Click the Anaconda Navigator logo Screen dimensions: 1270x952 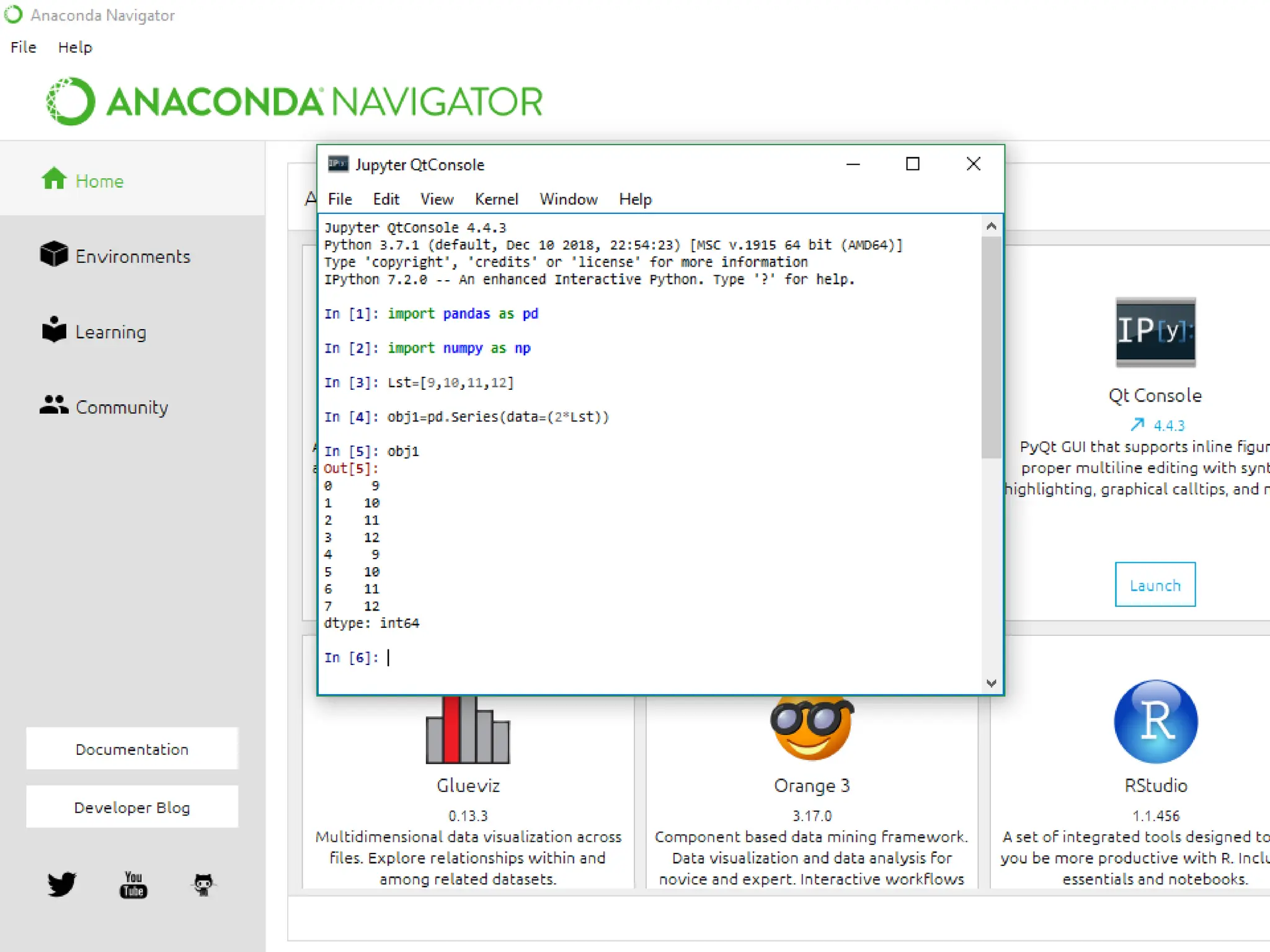click(295, 101)
